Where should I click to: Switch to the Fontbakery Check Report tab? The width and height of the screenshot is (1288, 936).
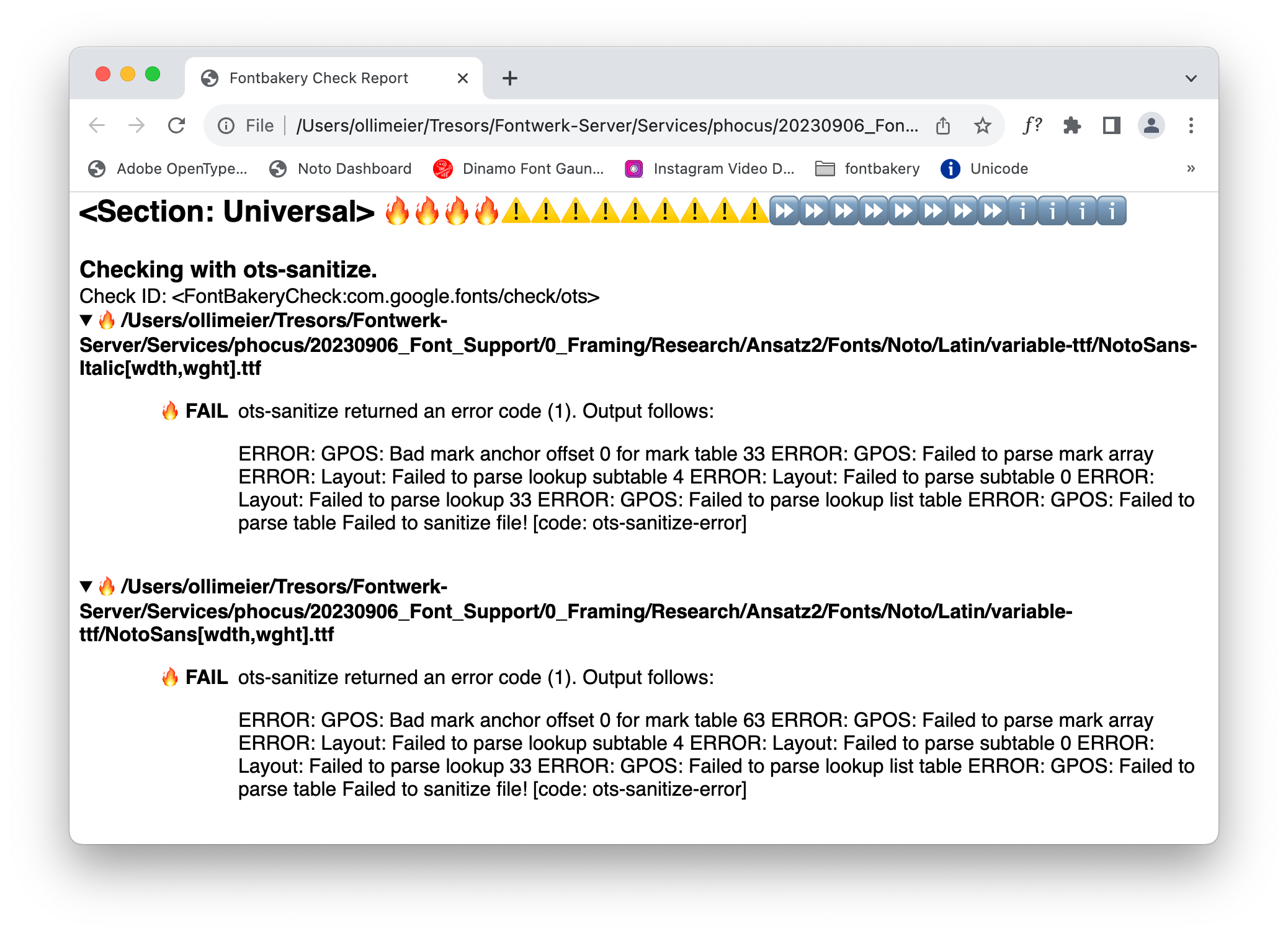(318, 78)
